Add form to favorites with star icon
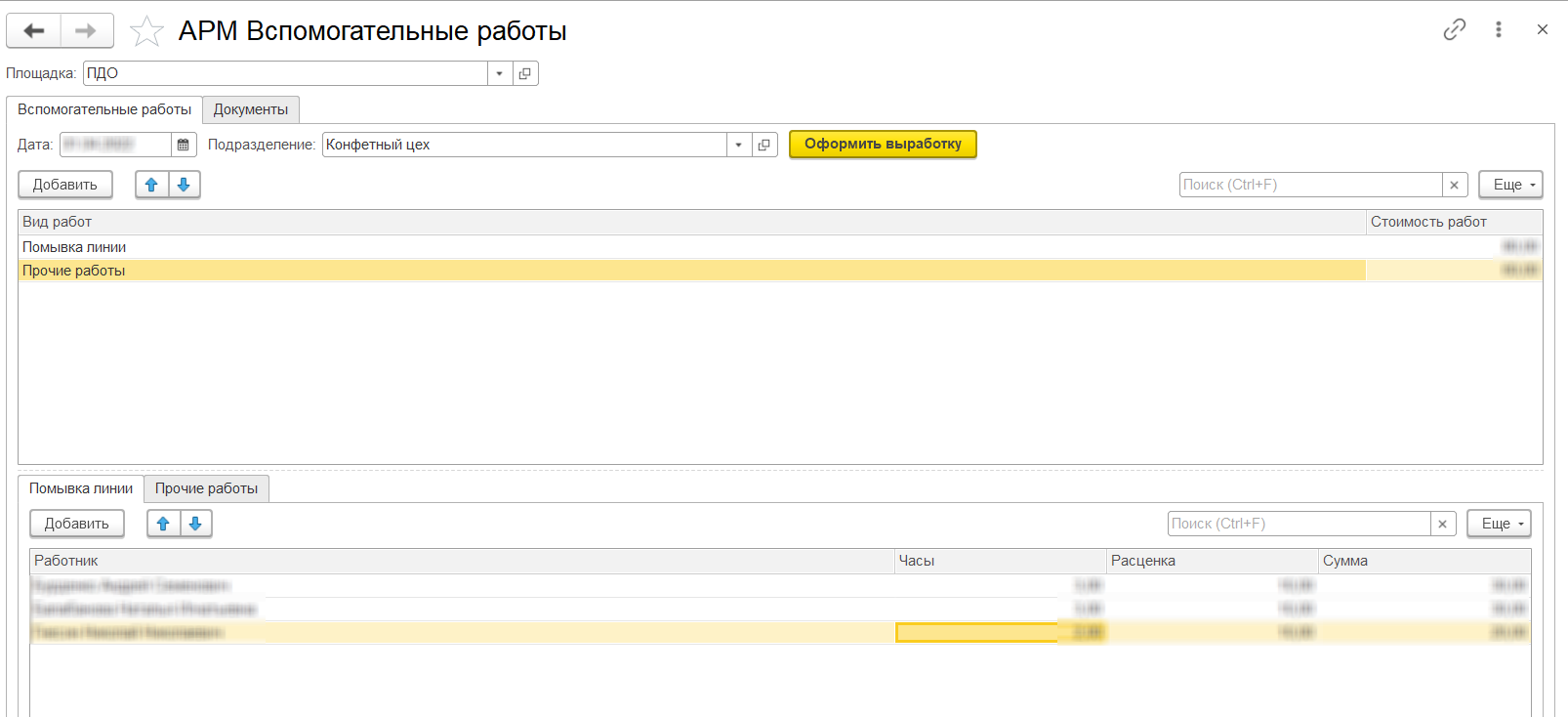The image size is (1568, 717). [146, 31]
